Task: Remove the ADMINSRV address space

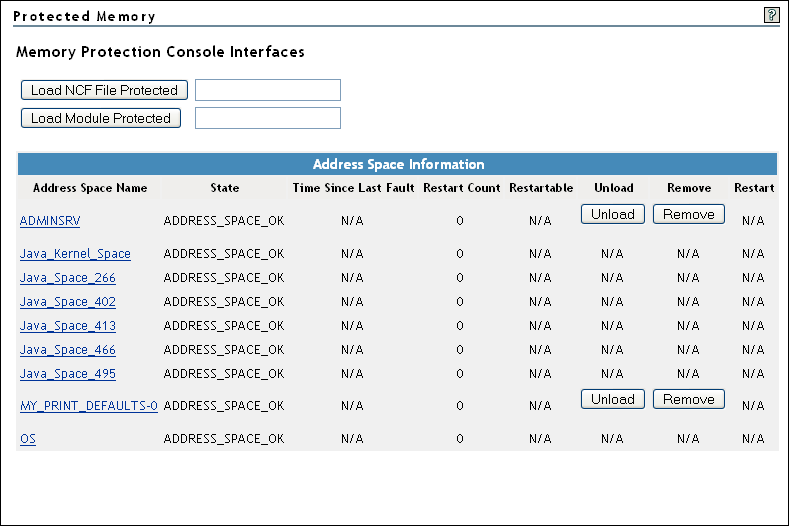Action: tap(688, 214)
